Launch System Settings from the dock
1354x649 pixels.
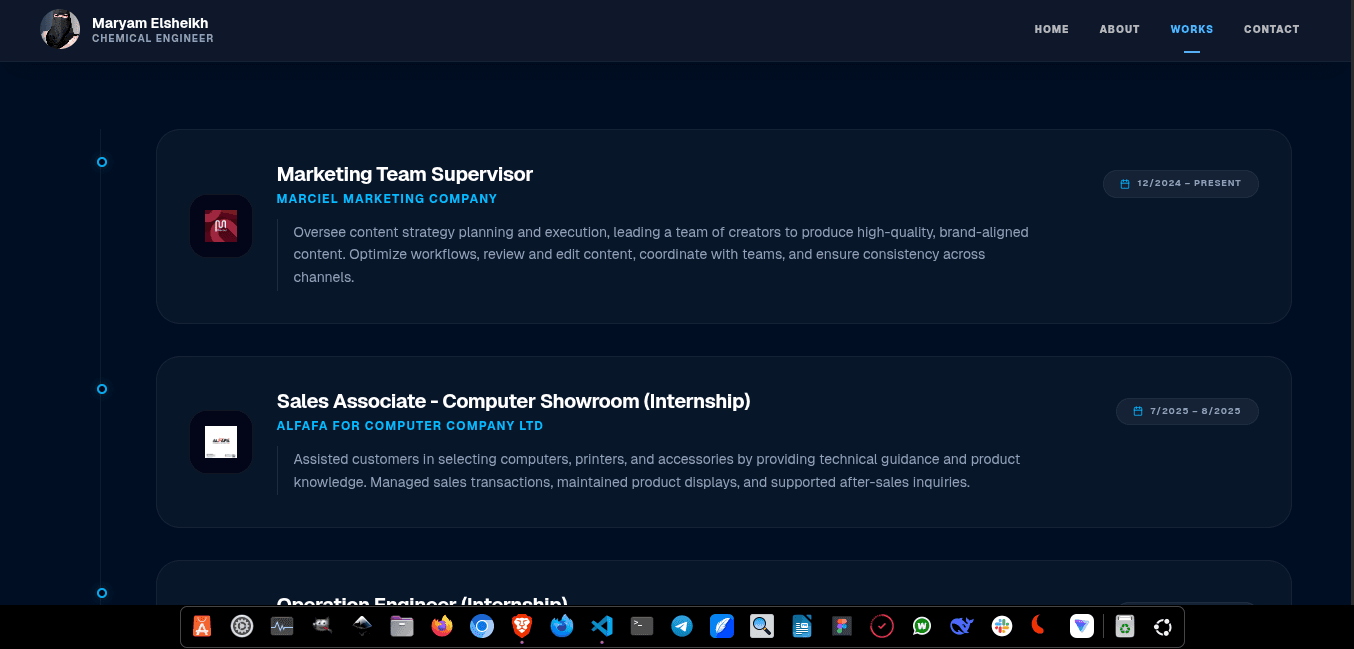click(x=242, y=627)
